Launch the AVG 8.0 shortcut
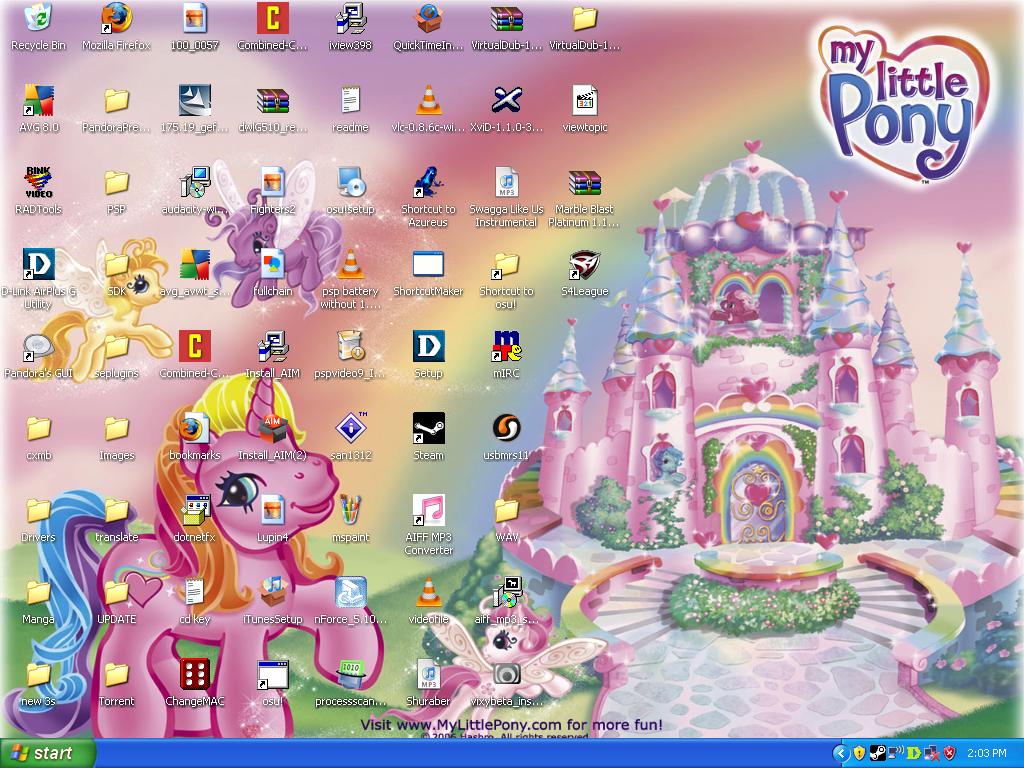The image size is (1024, 768). tap(39, 101)
